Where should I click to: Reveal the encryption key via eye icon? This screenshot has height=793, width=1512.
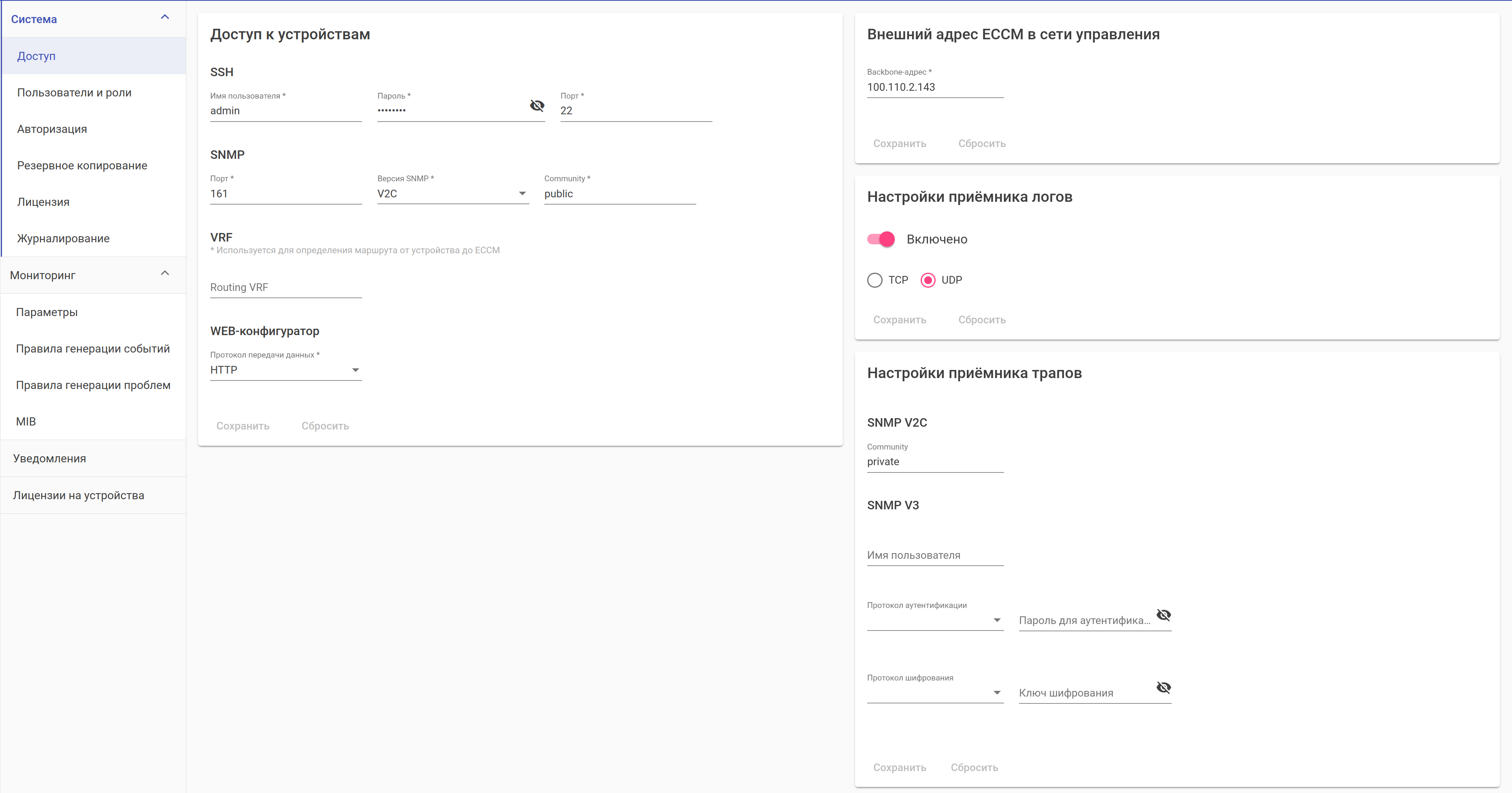point(1163,687)
